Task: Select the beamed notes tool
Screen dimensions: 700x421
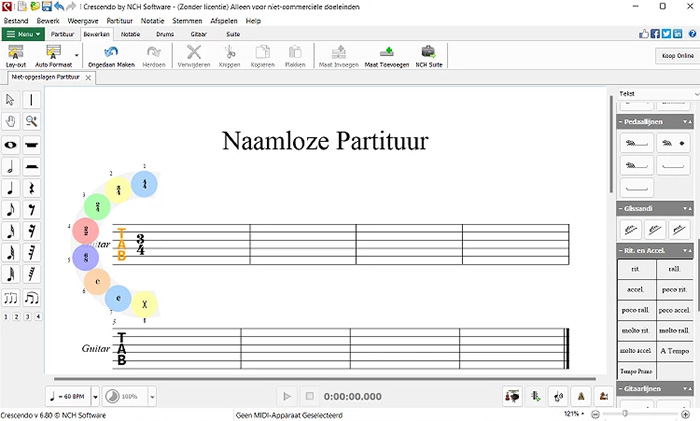Action: 31,298
